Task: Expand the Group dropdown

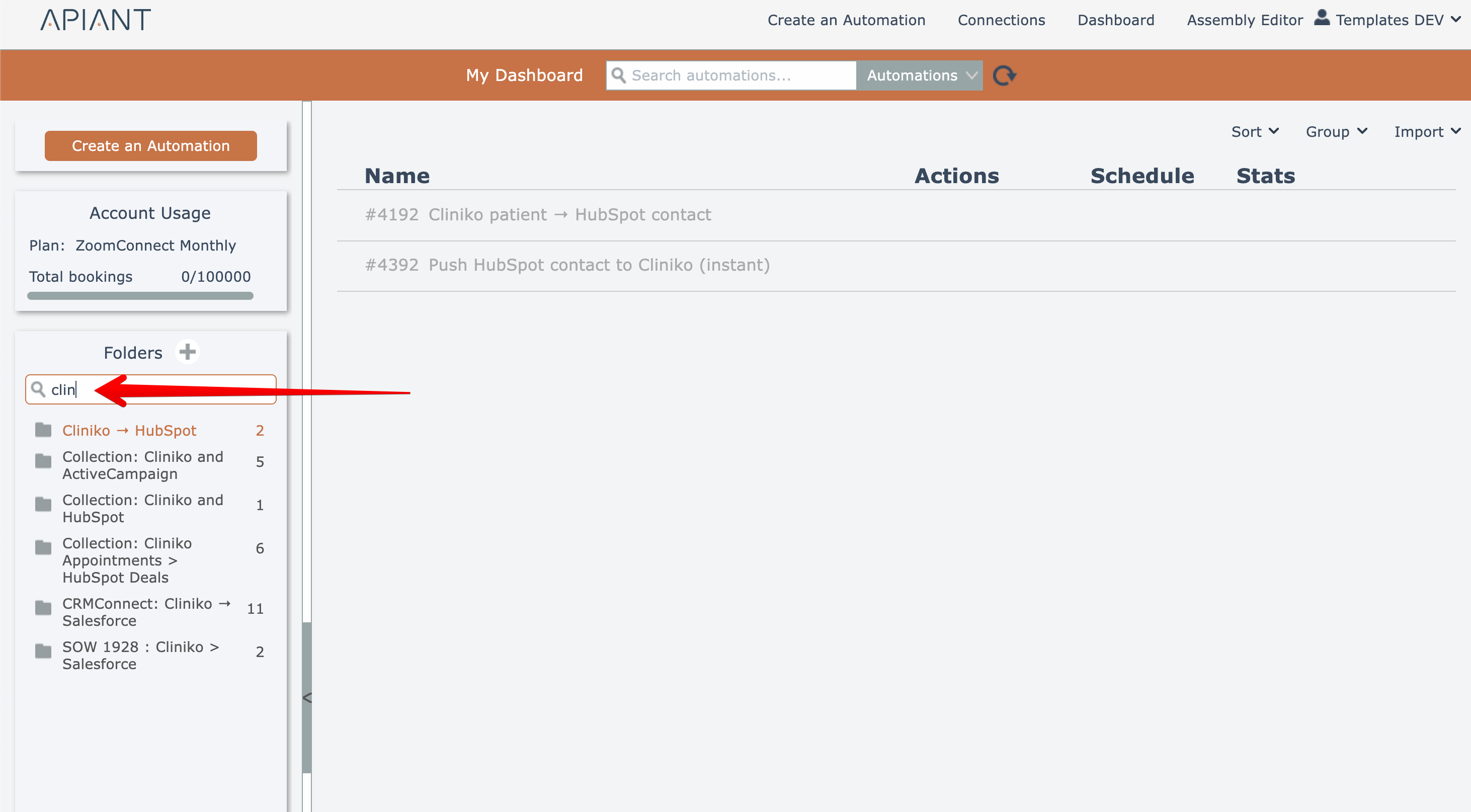Action: pyautogui.click(x=1336, y=132)
